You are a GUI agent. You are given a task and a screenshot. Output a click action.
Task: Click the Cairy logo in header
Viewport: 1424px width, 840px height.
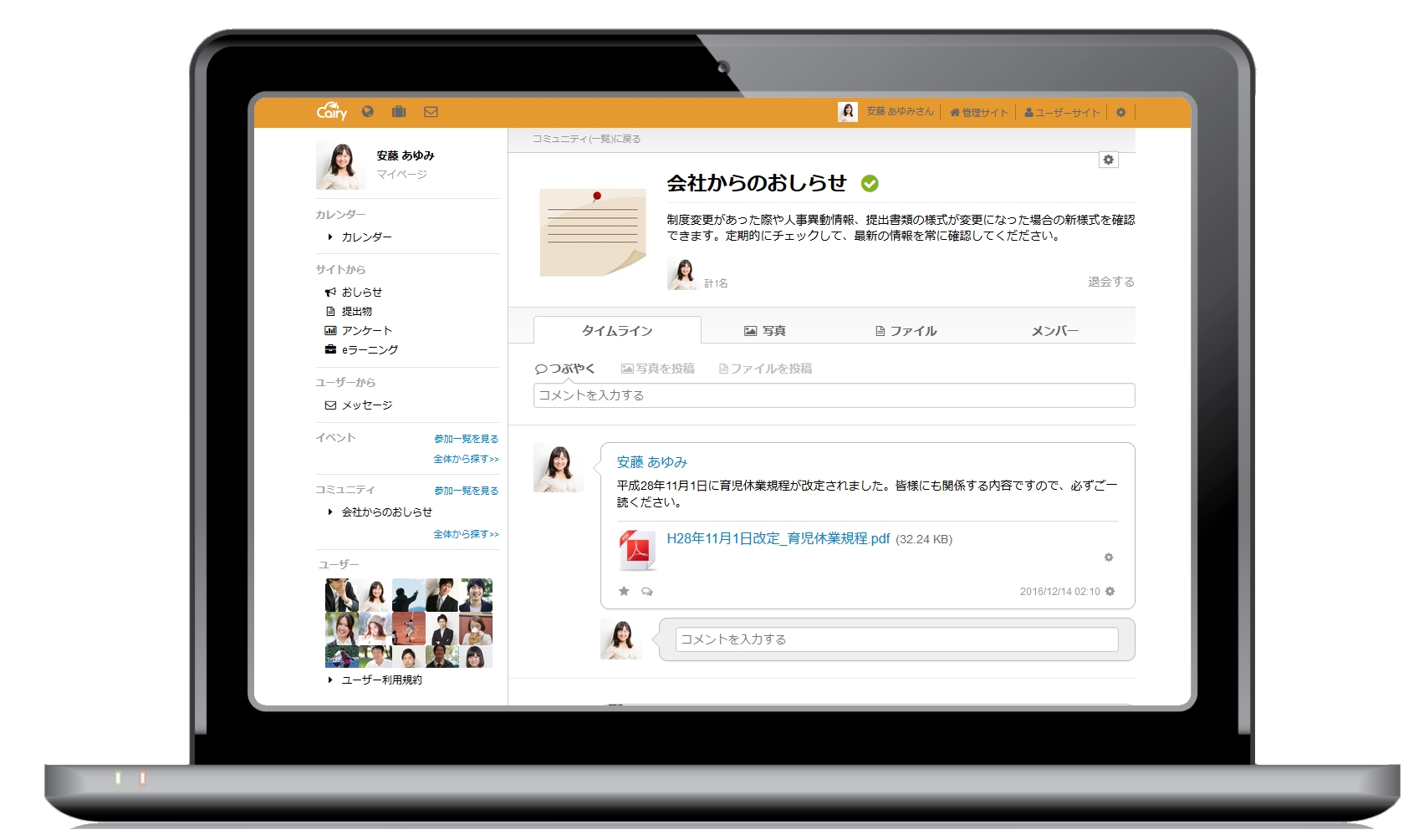pos(331,111)
